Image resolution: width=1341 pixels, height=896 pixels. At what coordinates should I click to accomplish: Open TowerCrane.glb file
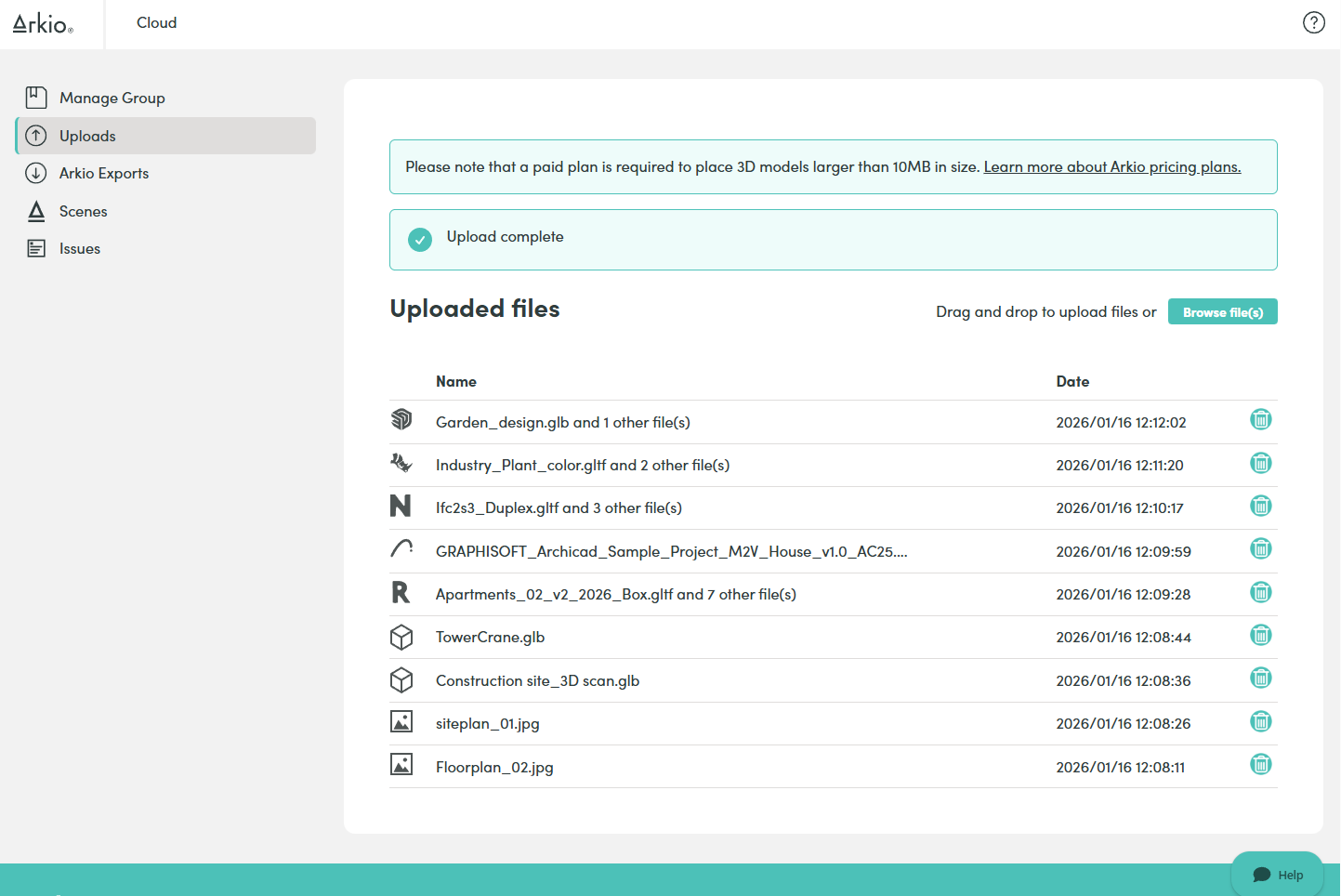(x=490, y=637)
